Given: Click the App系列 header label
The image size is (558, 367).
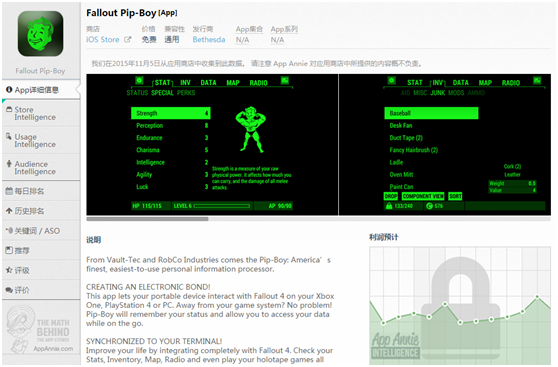Looking at the screenshot, I should (284, 29).
